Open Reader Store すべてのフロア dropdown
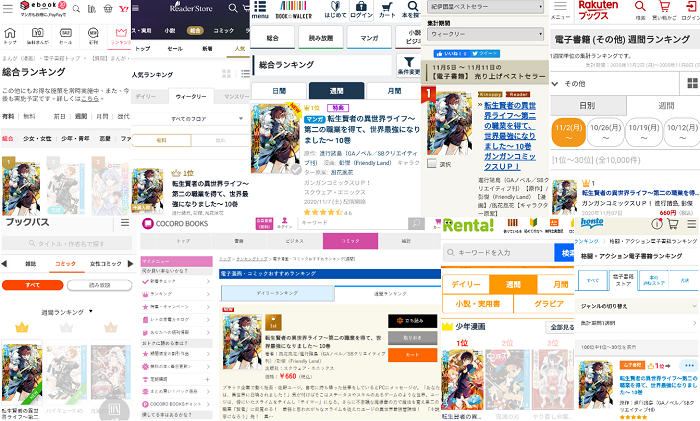This screenshot has height=421, width=700. 191,119
